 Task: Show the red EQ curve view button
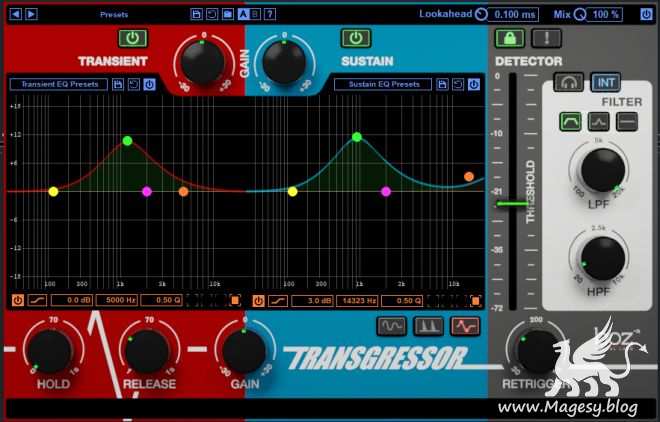click(x=465, y=326)
